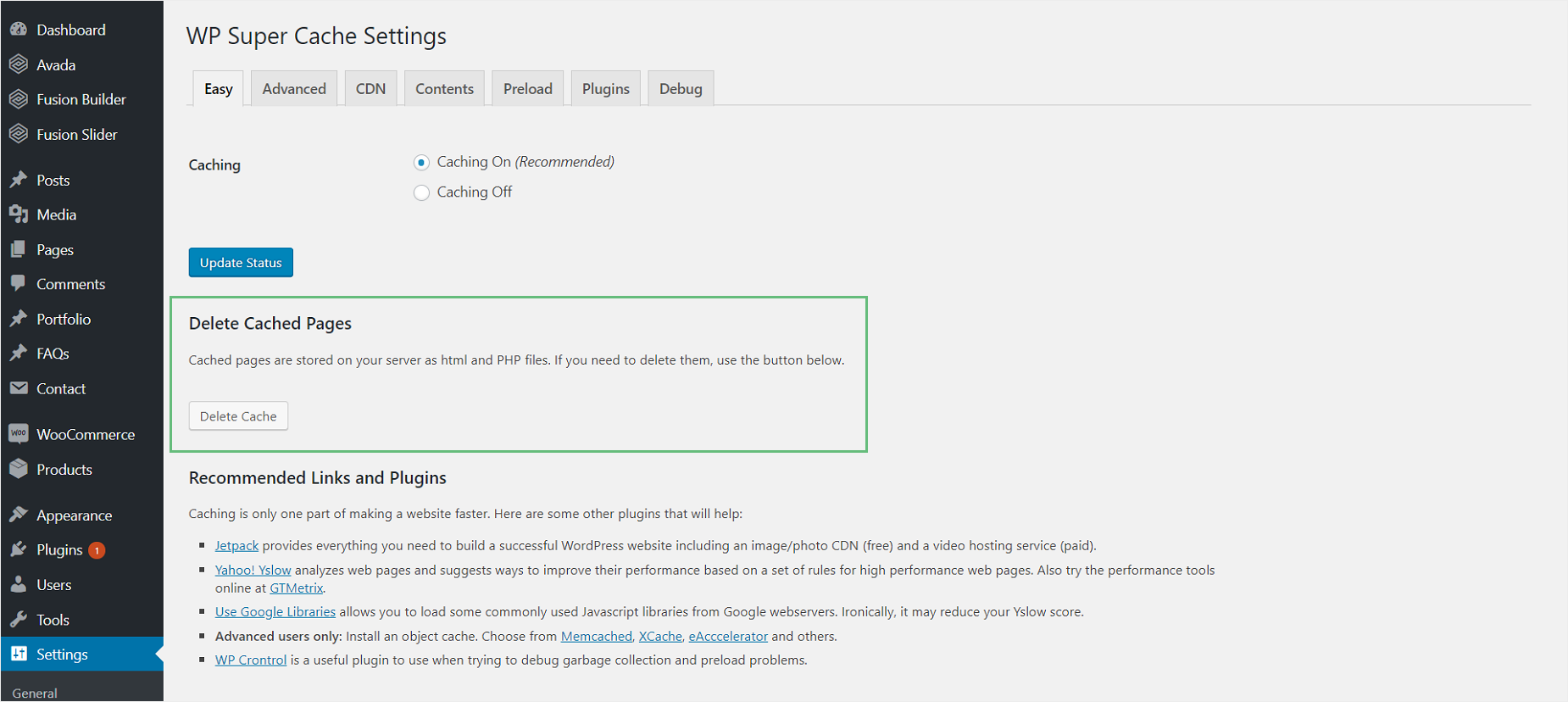This screenshot has height=702, width=1568.
Task: Click the Pages icon in sidebar
Action: (x=19, y=249)
